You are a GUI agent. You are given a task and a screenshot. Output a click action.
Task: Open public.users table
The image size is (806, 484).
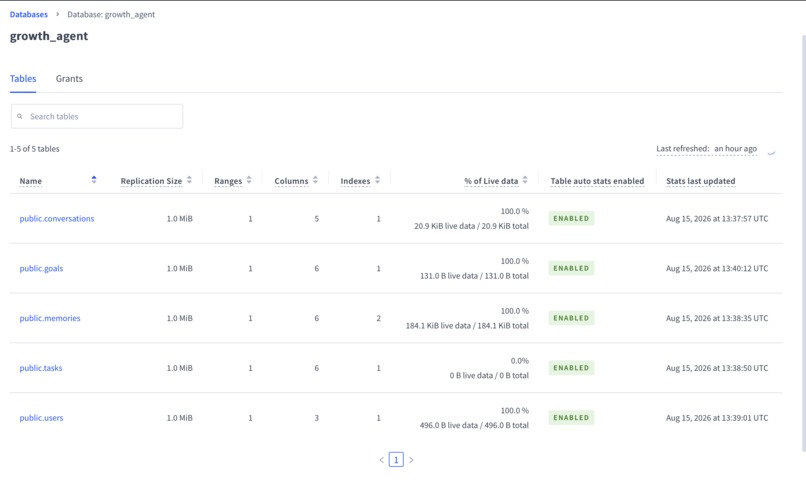(x=41, y=418)
